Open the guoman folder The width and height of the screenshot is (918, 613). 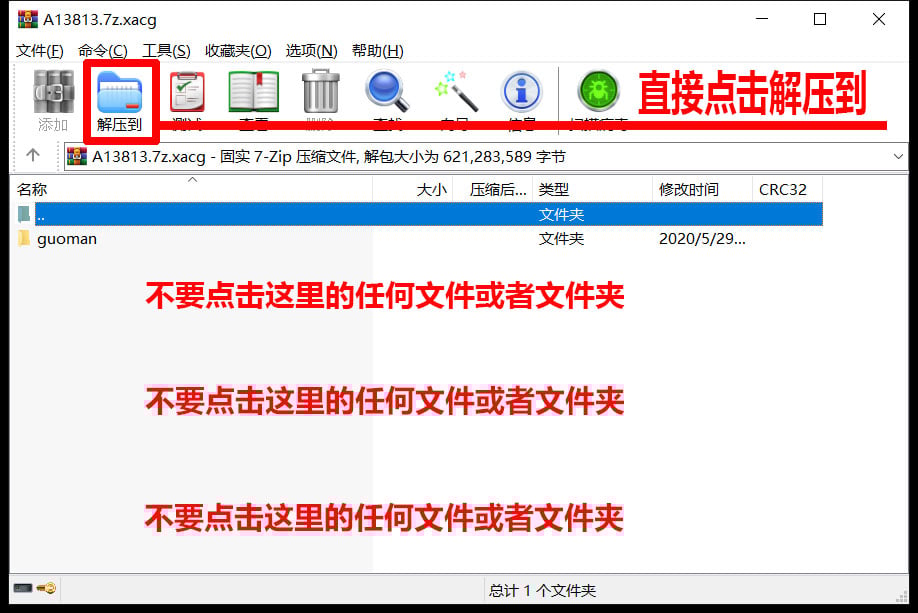[x=68, y=238]
